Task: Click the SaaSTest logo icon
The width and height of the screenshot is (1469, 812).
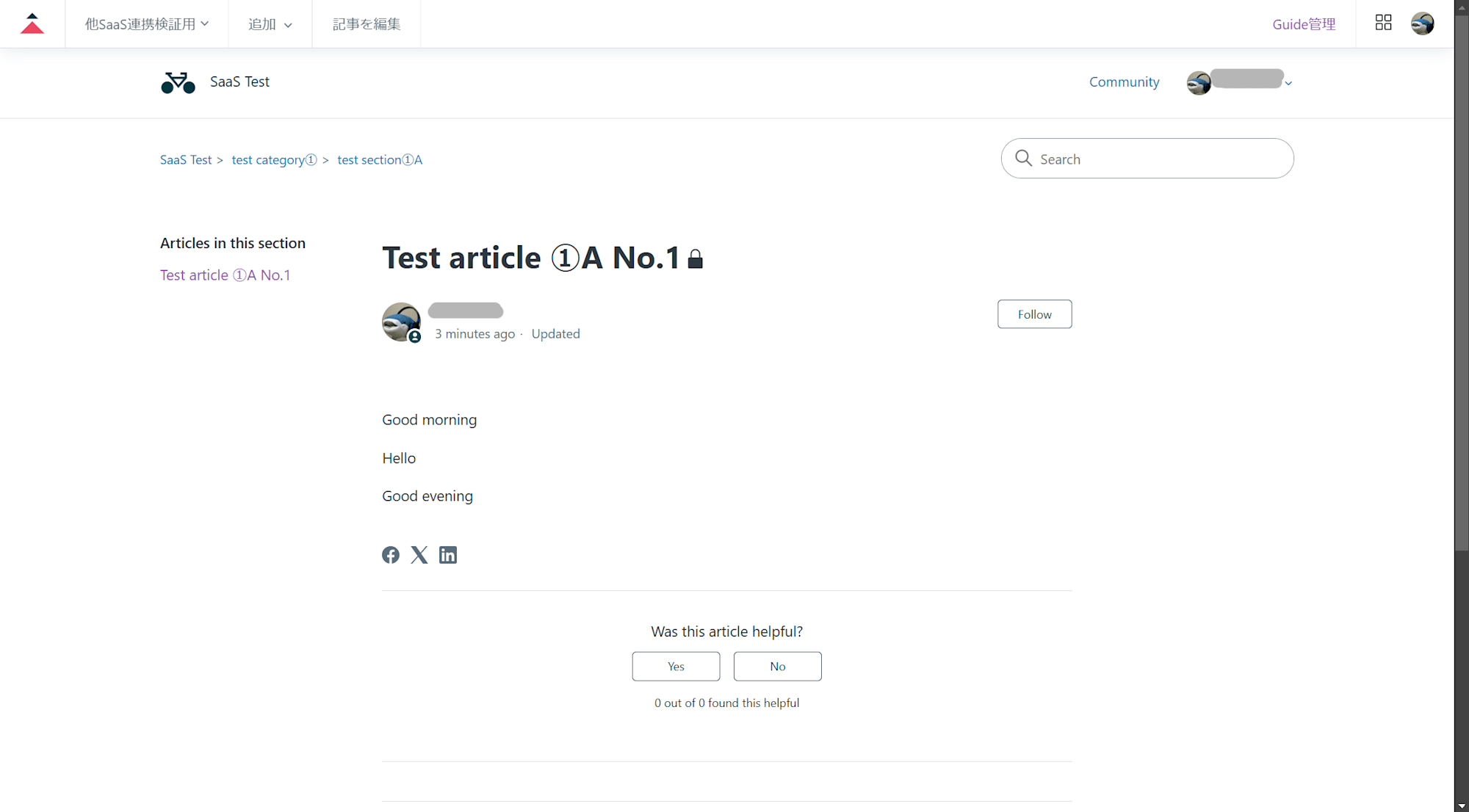Action: pyautogui.click(x=178, y=83)
